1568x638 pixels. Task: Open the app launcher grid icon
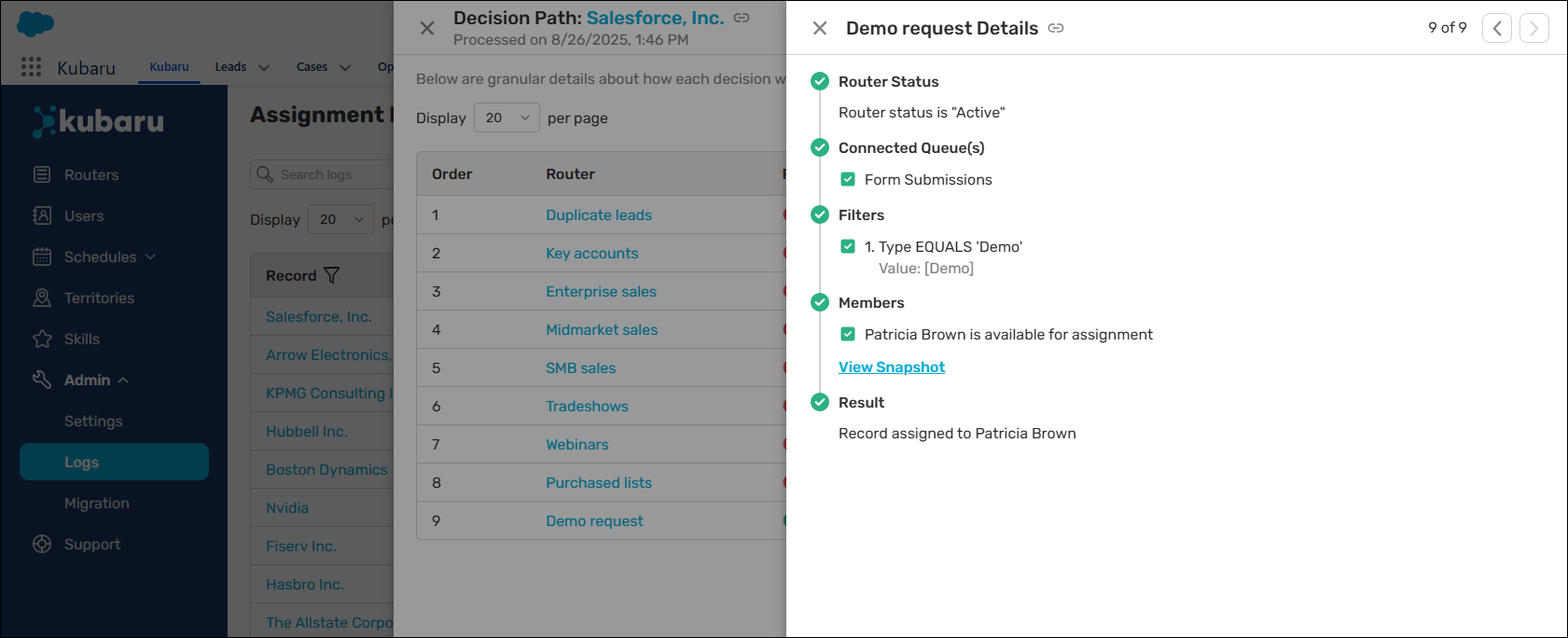click(x=31, y=67)
